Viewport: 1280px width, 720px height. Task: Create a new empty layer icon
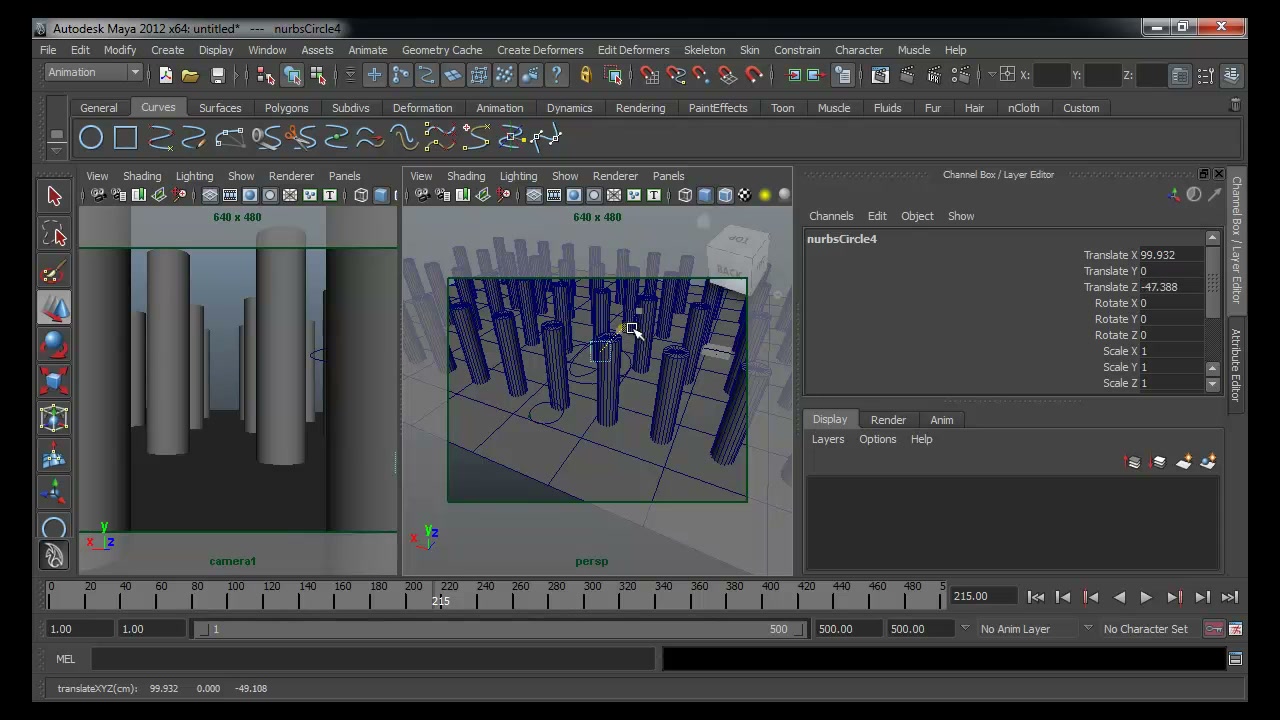[1184, 462]
